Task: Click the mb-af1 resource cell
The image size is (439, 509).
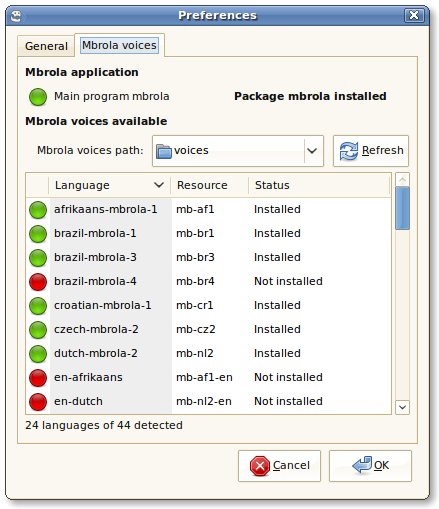Action: tap(195, 209)
